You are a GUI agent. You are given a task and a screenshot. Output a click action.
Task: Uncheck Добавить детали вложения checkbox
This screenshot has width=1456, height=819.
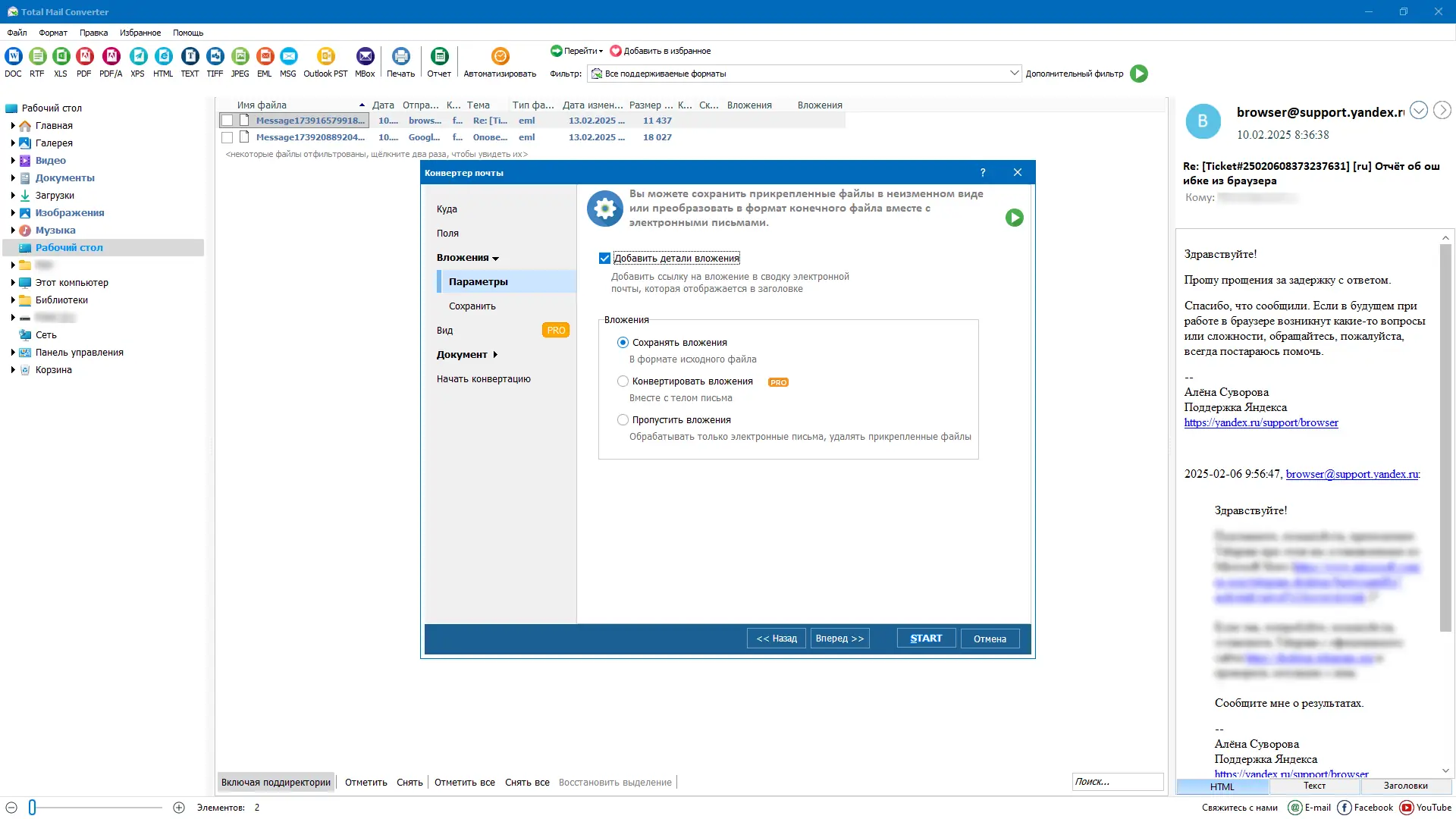[x=604, y=259]
